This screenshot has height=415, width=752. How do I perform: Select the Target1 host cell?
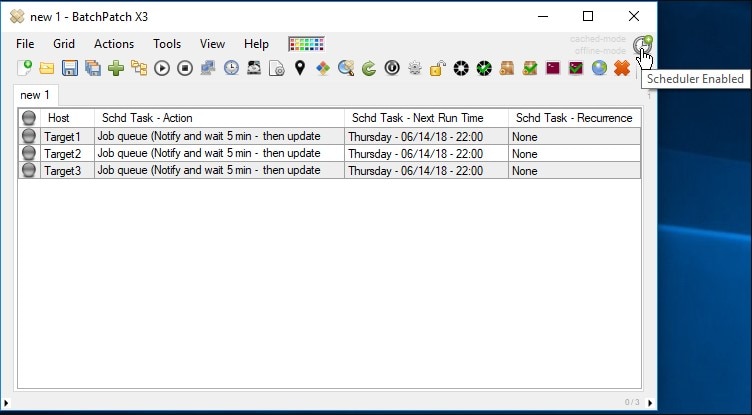pyautogui.click(x=67, y=136)
